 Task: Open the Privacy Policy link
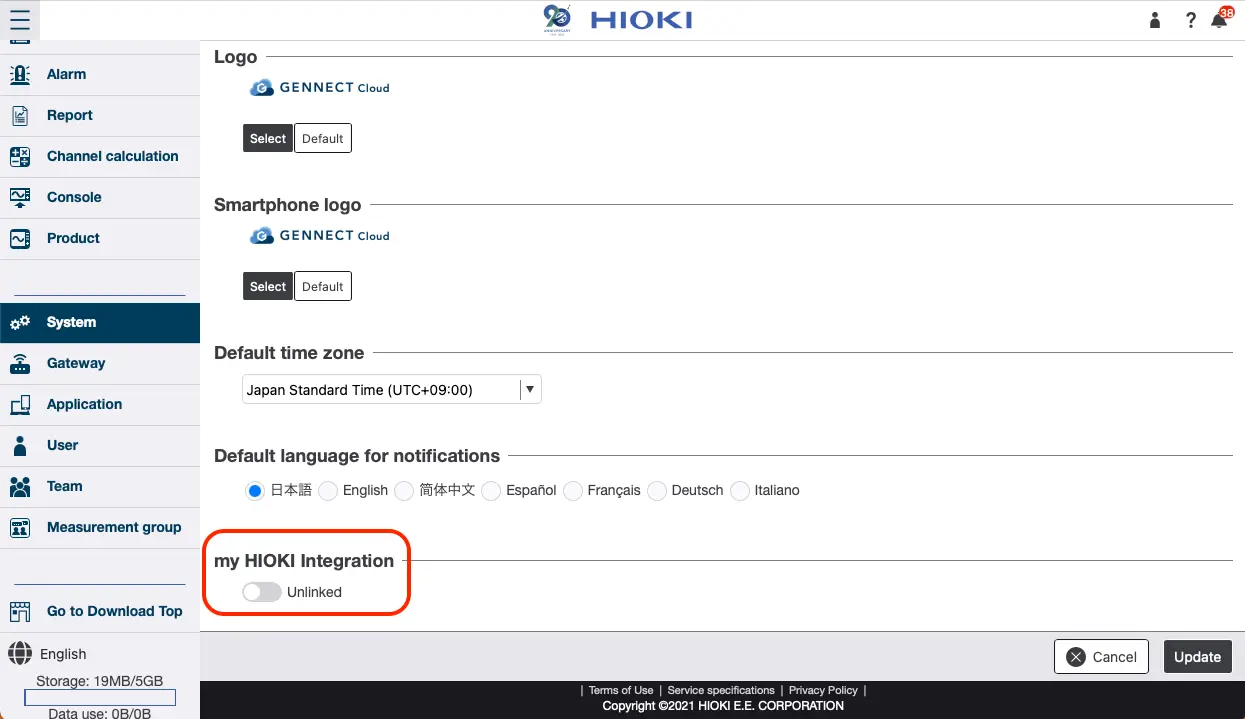click(x=823, y=690)
